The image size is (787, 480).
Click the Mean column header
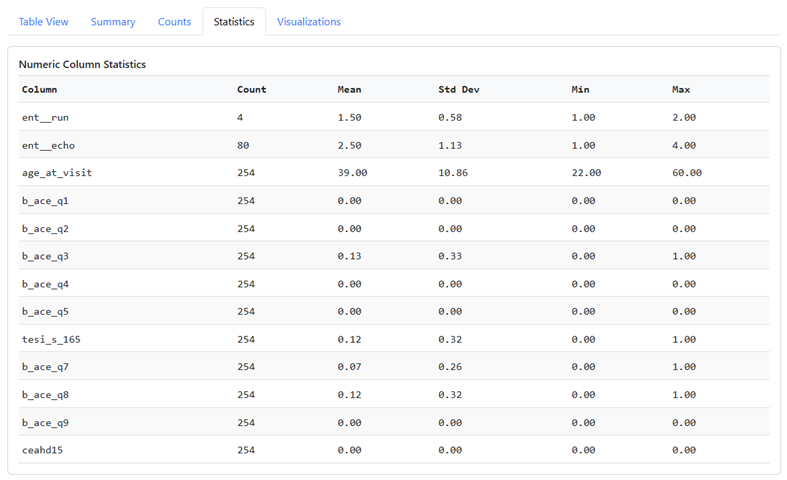(349, 89)
